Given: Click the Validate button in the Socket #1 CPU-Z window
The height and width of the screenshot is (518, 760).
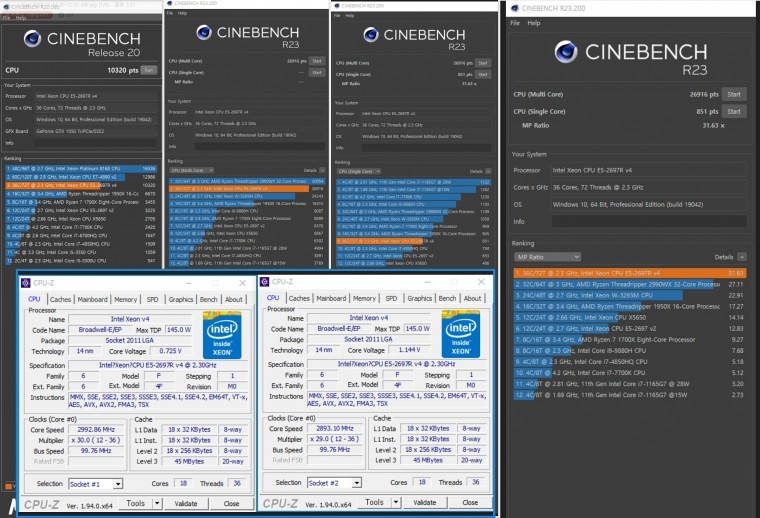Looking at the screenshot, I should click(x=186, y=503).
